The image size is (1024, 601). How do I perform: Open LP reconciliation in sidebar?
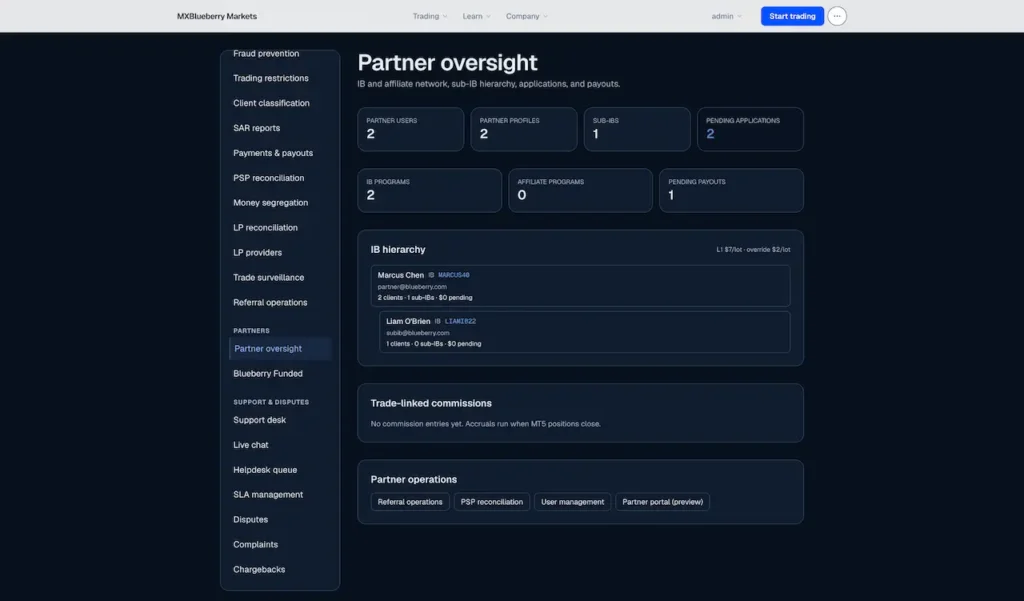click(x=265, y=227)
